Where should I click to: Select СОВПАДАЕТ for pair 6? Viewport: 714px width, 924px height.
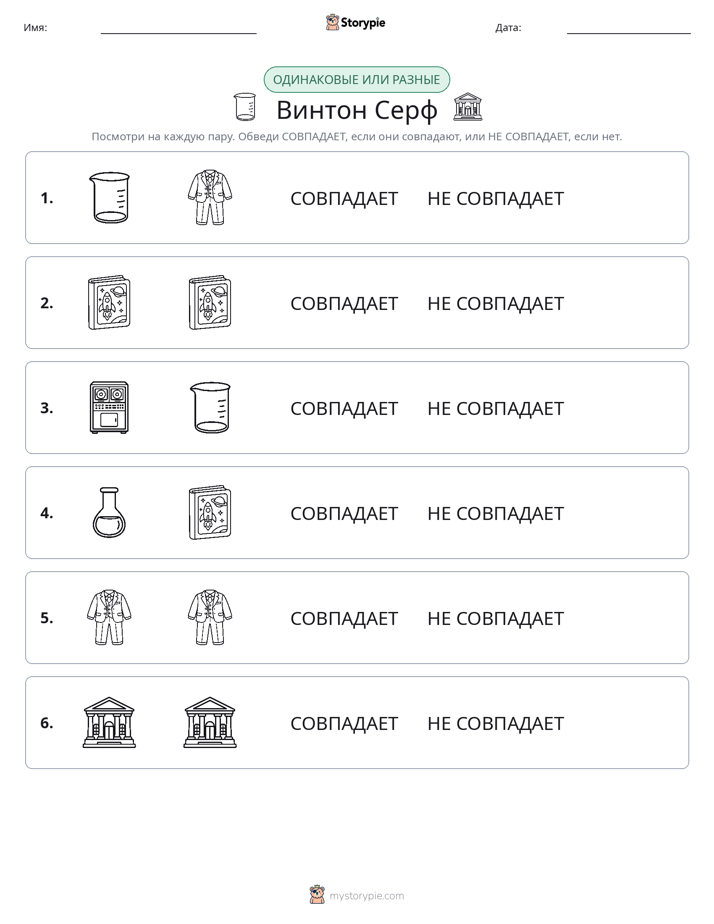344,723
